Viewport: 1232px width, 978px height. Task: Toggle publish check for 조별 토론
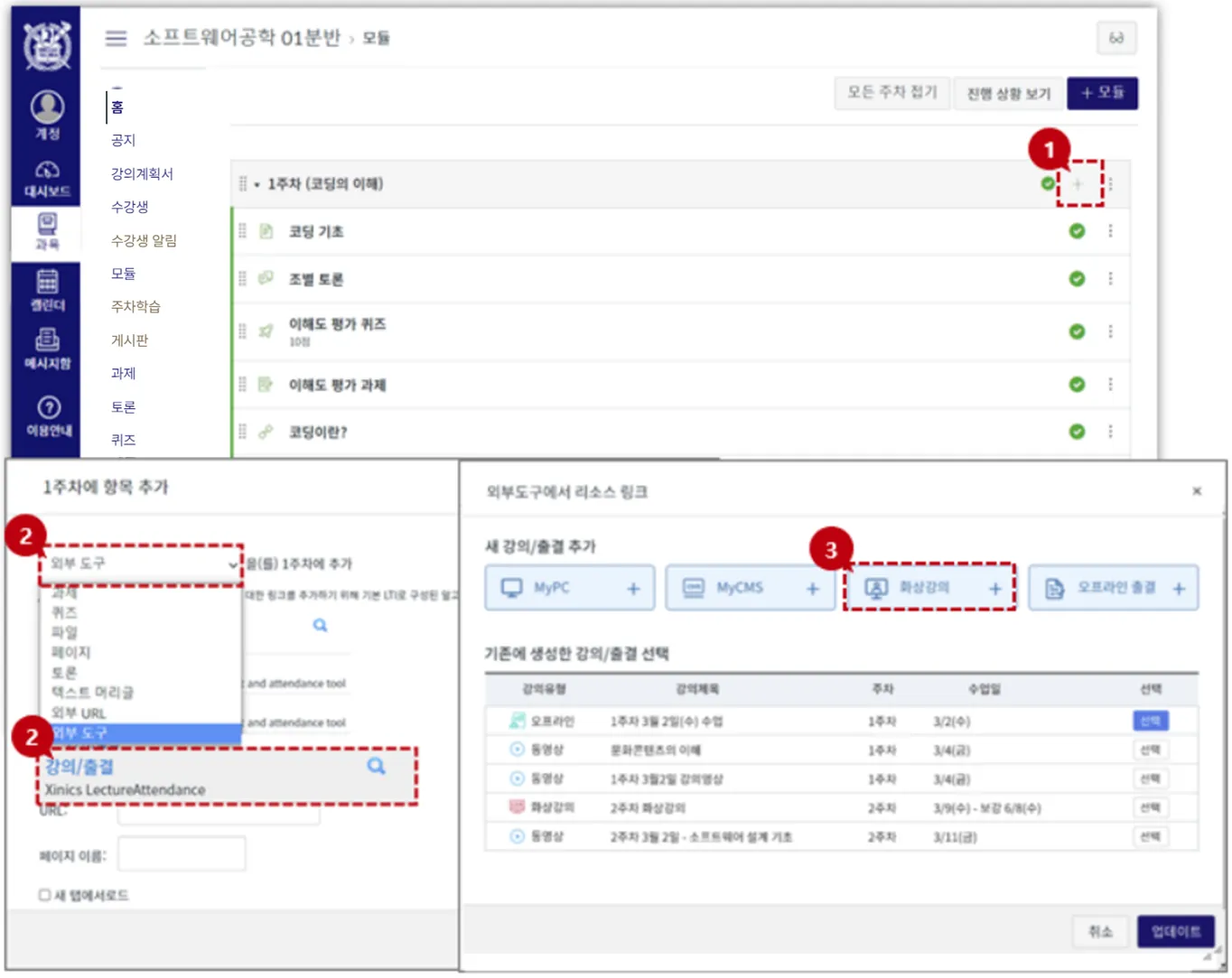click(1077, 278)
